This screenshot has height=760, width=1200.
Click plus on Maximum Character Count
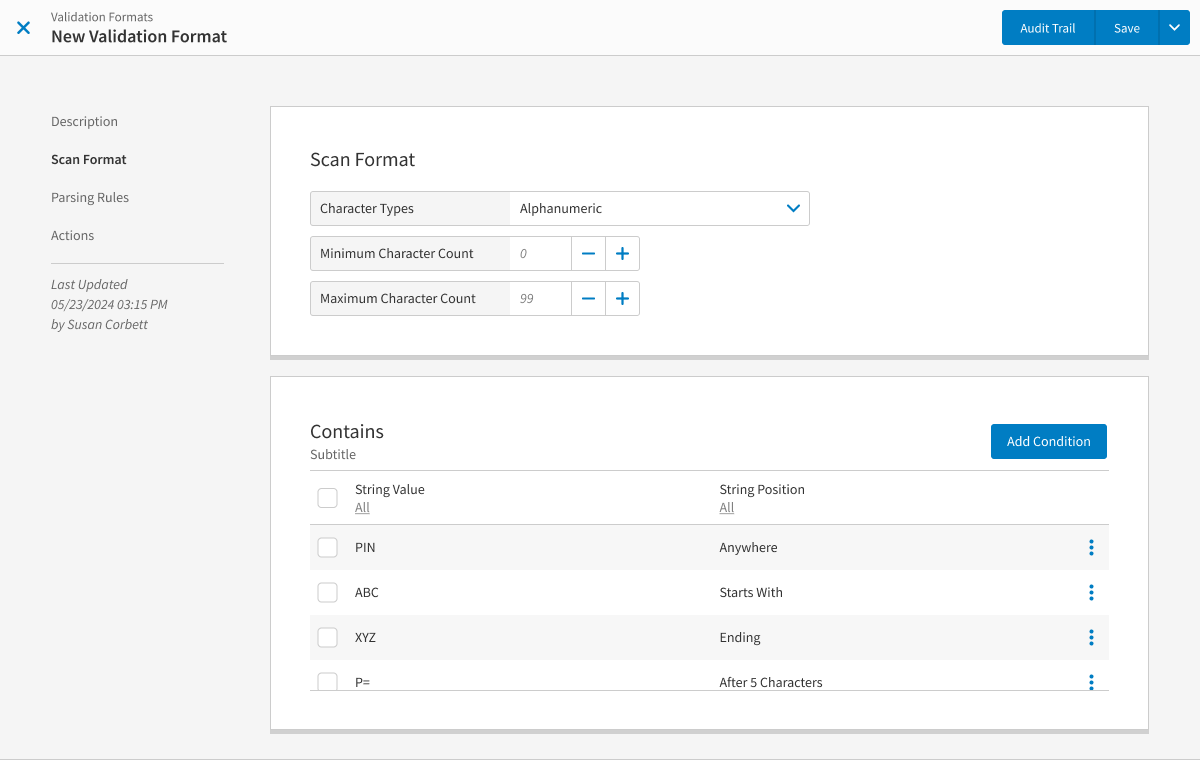coord(622,299)
